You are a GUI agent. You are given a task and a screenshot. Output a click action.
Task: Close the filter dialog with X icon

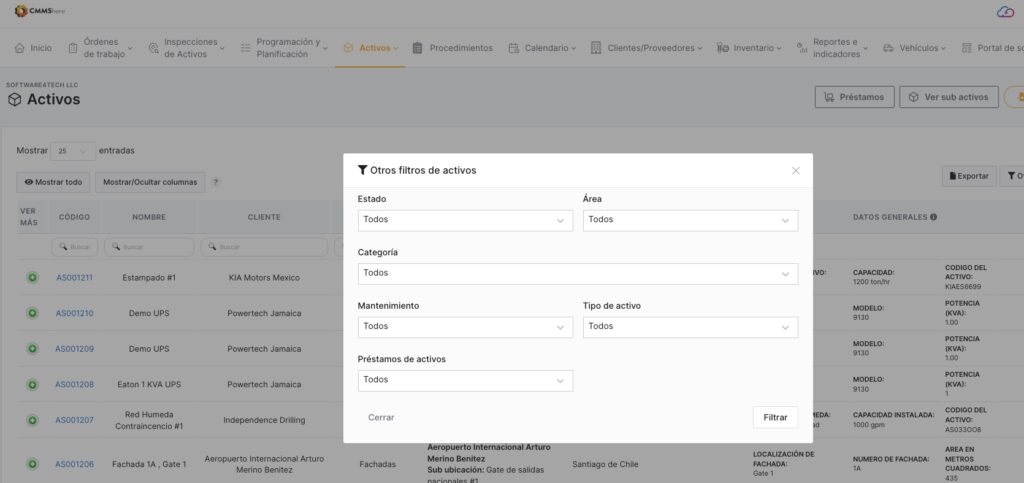pos(795,171)
